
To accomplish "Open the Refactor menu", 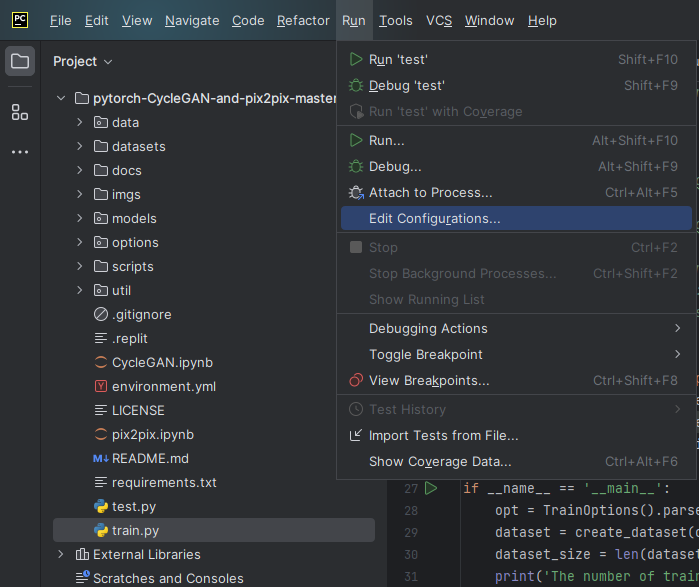I will pyautogui.click(x=303, y=21).
